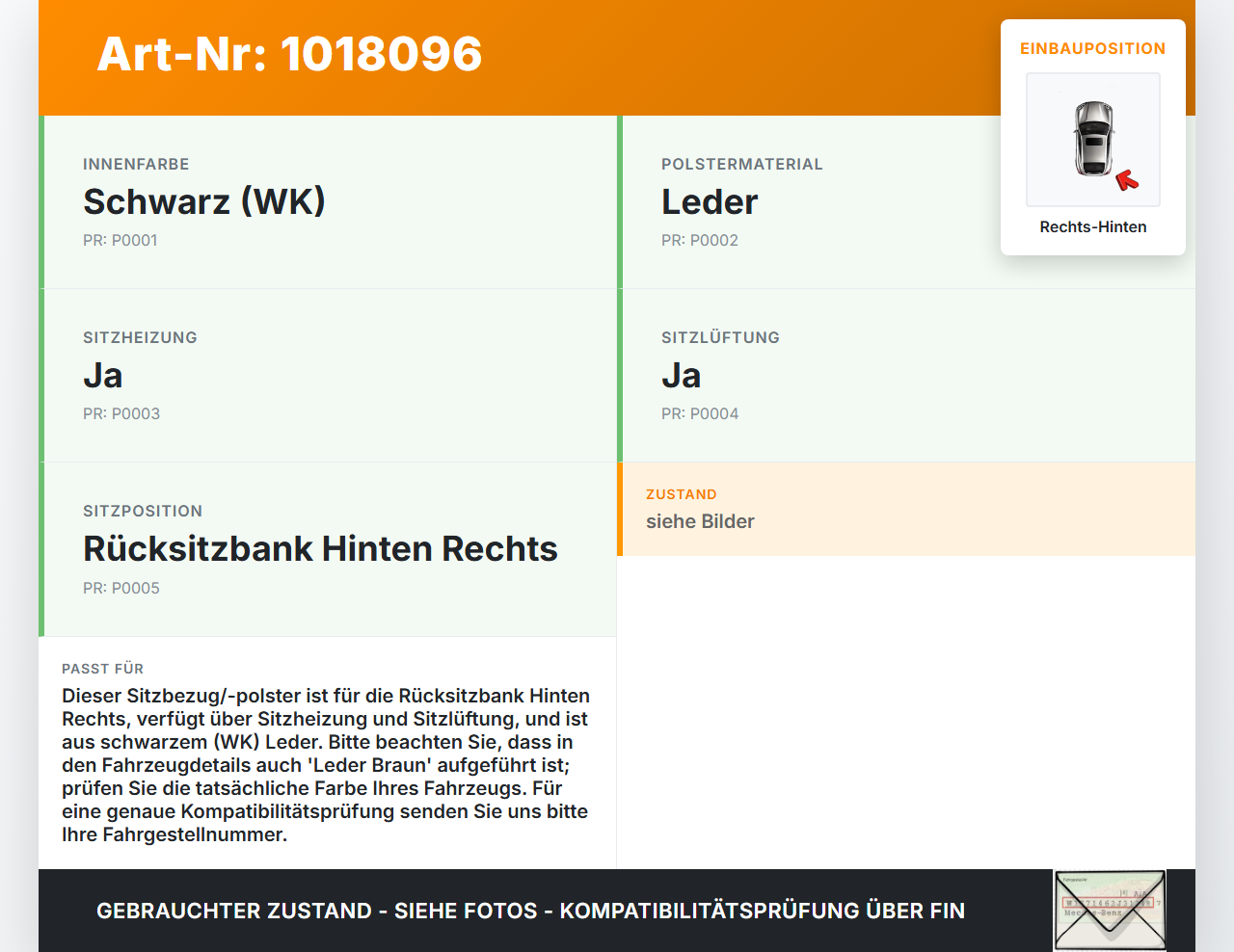Click the KOMPATIBILITÄTSPRÜFUNG ÜBER FIN banner text
This screenshot has height=952, width=1234.
530,911
